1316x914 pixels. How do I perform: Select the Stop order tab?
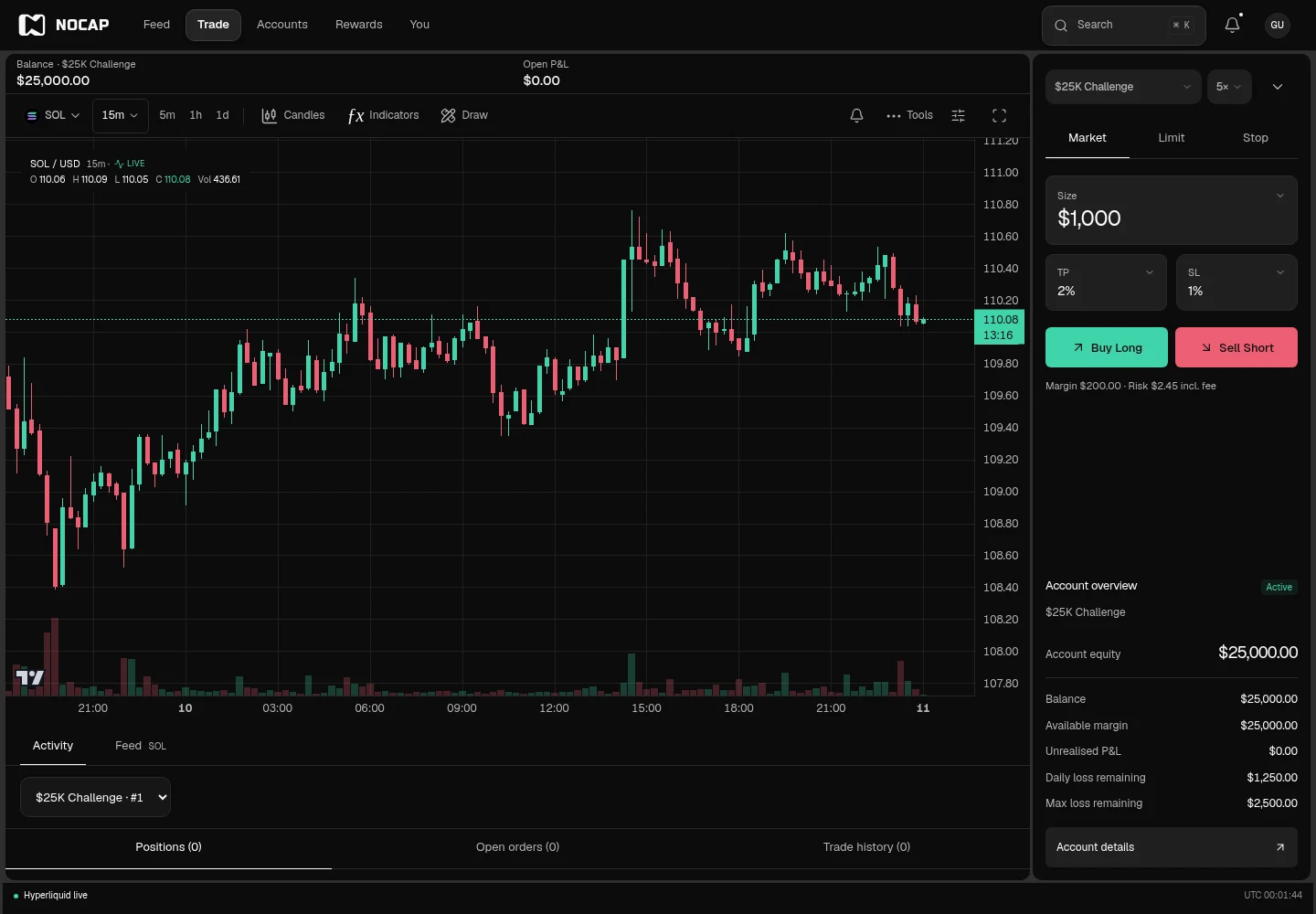click(x=1256, y=138)
